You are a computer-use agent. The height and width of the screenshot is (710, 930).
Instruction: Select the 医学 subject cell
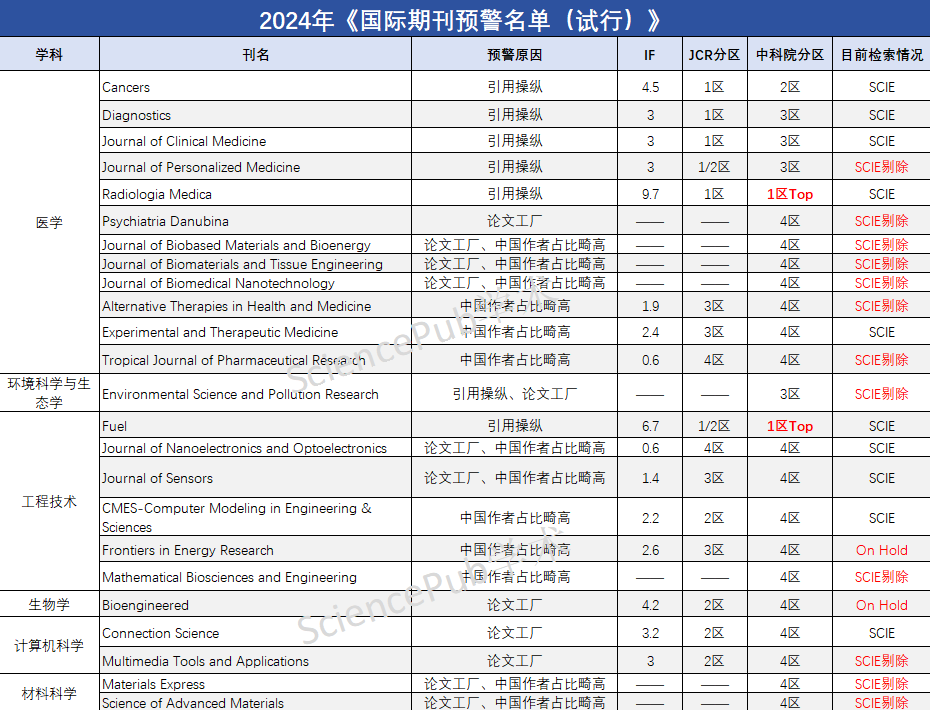point(49,222)
